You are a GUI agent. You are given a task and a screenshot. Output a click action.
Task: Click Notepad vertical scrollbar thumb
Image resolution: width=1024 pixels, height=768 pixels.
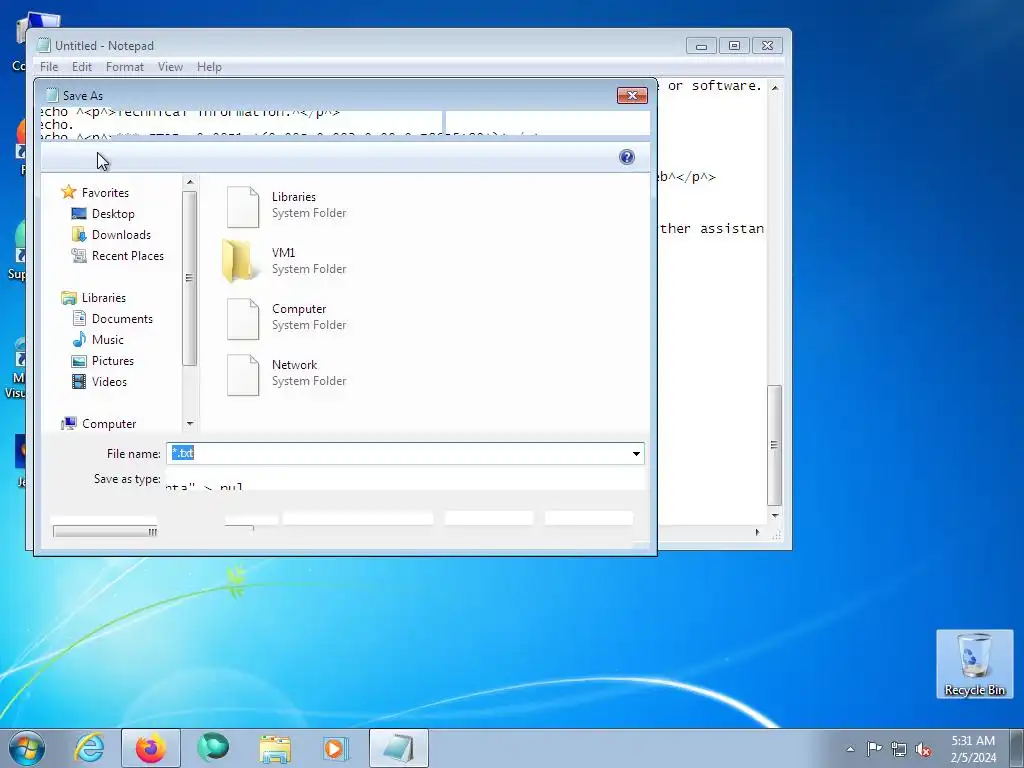coord(775,445)
